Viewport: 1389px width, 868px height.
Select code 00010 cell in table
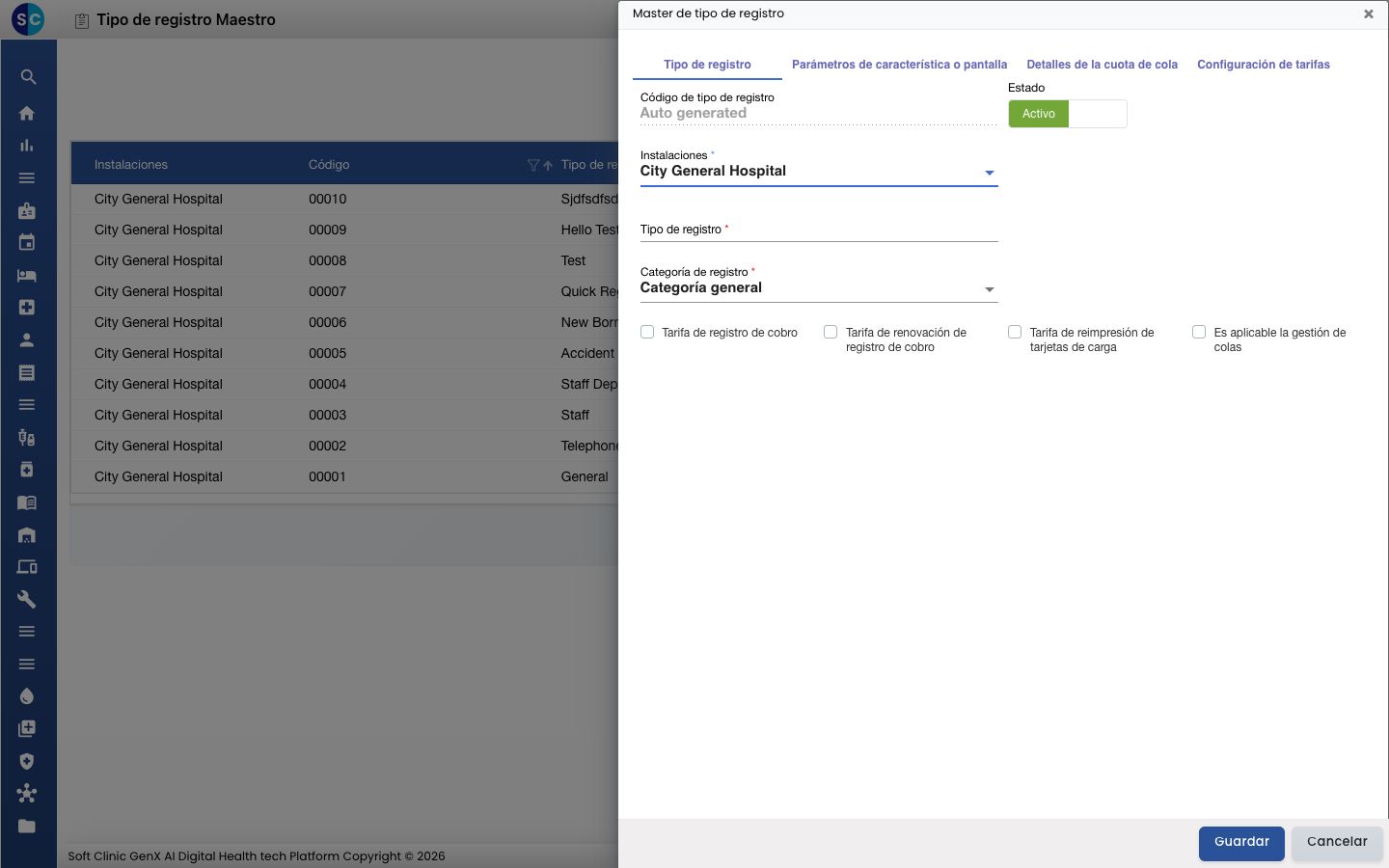click(328, 199)
